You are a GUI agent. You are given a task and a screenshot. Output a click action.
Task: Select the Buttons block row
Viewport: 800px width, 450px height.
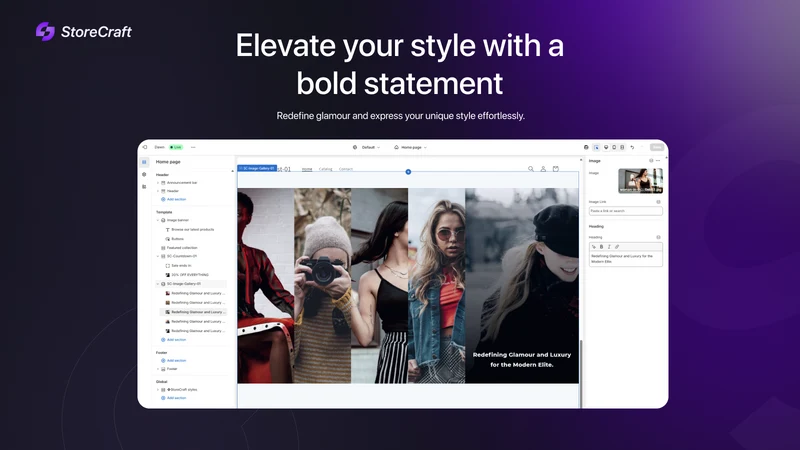[193, 239]
